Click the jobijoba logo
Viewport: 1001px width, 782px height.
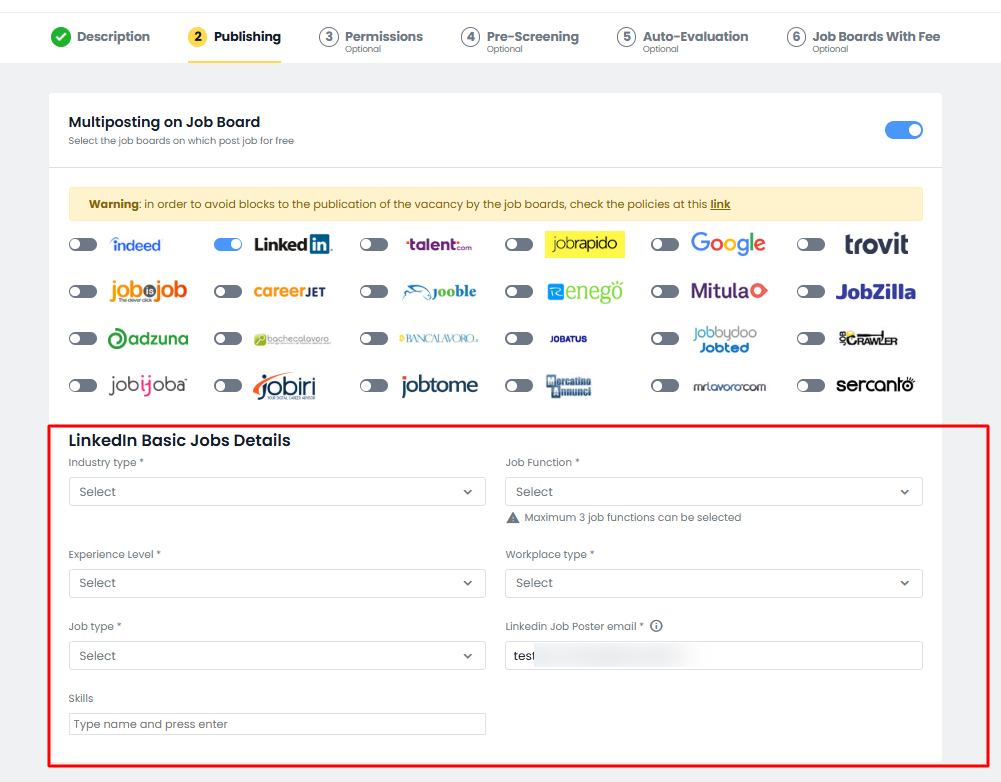[x=148, y=386]
